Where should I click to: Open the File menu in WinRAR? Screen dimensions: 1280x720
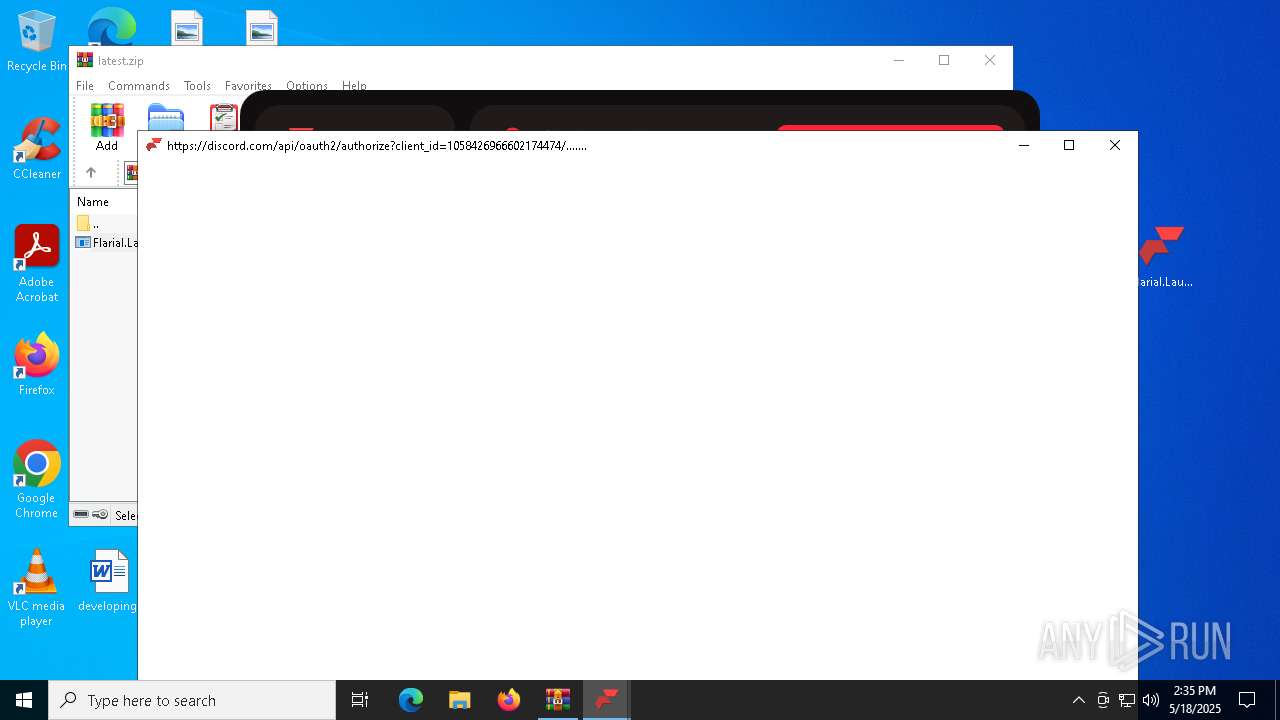(x=85, y=86)
